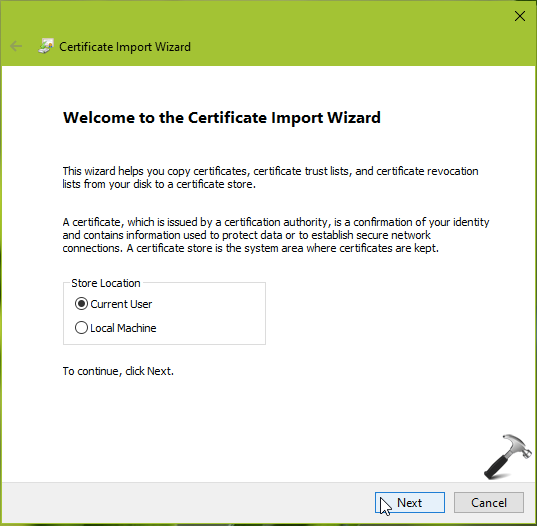Click empty gray area left of Next button

click(188, 502)
